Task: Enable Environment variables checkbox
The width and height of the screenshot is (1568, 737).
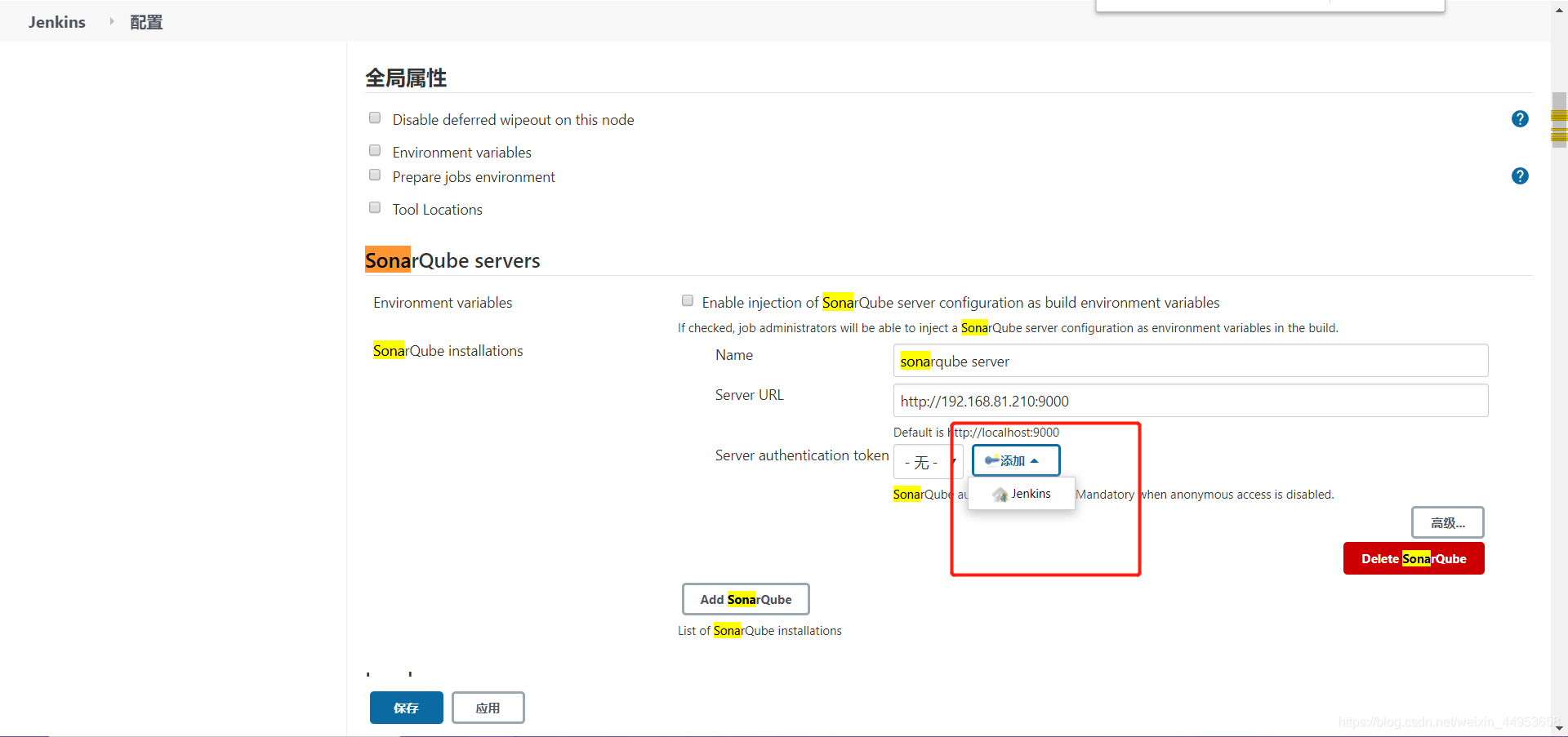Action: coord(375,151)
